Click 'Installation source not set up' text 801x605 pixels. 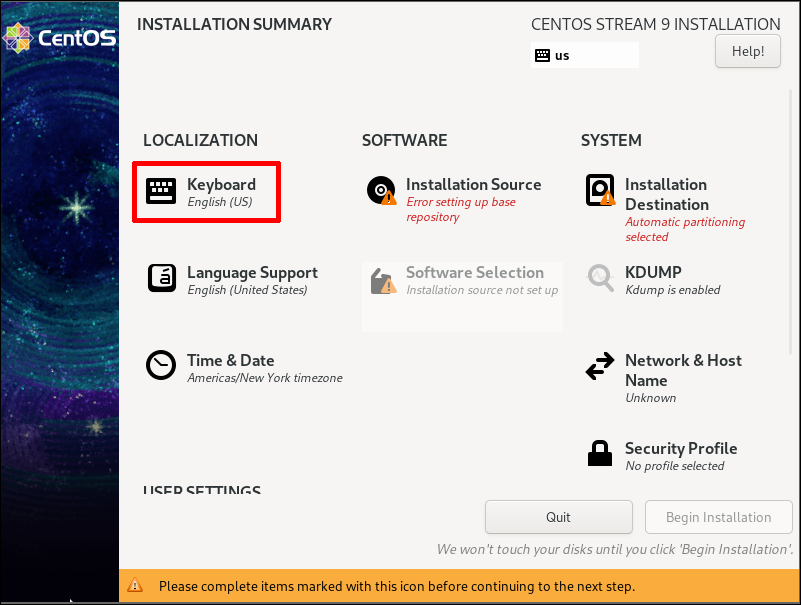[482, 290]
